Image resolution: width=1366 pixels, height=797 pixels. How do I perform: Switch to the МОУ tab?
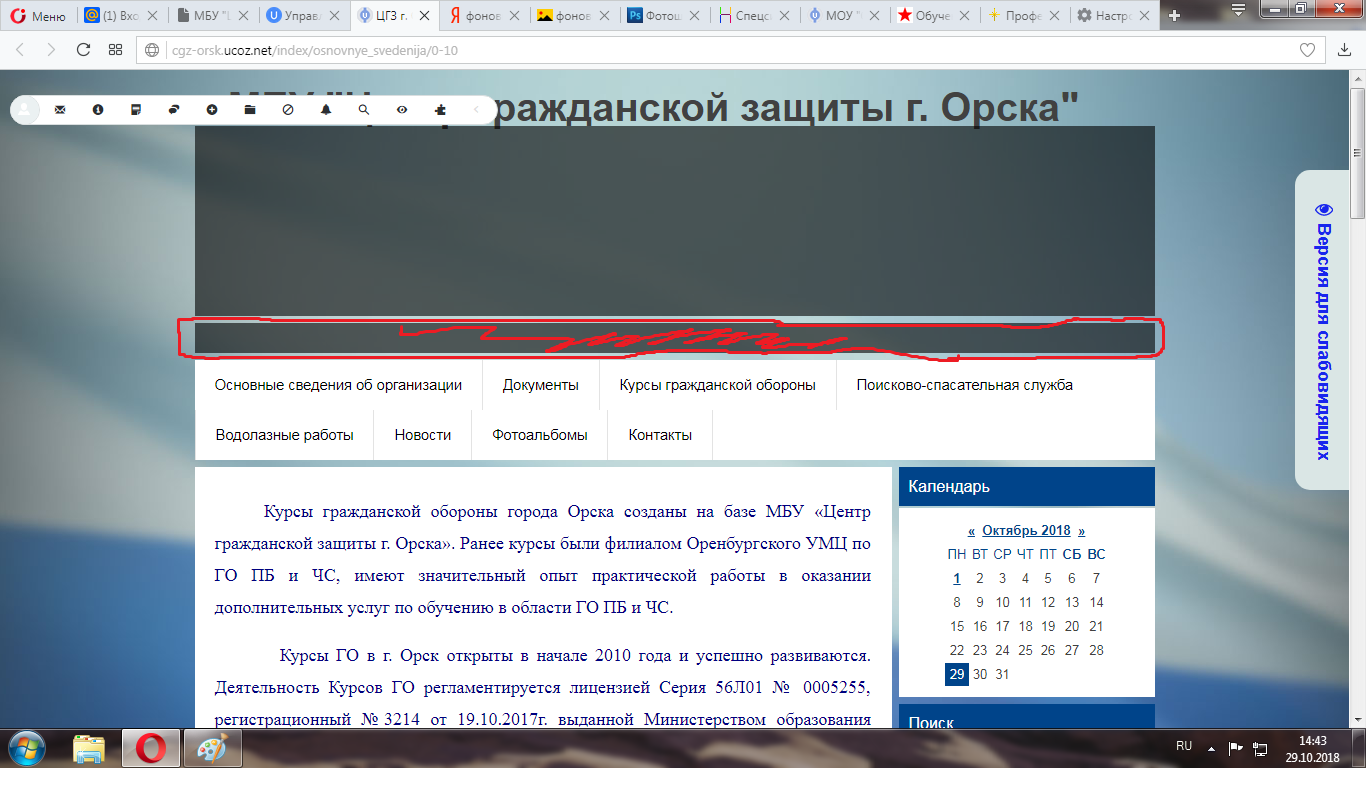pos(847,16)
